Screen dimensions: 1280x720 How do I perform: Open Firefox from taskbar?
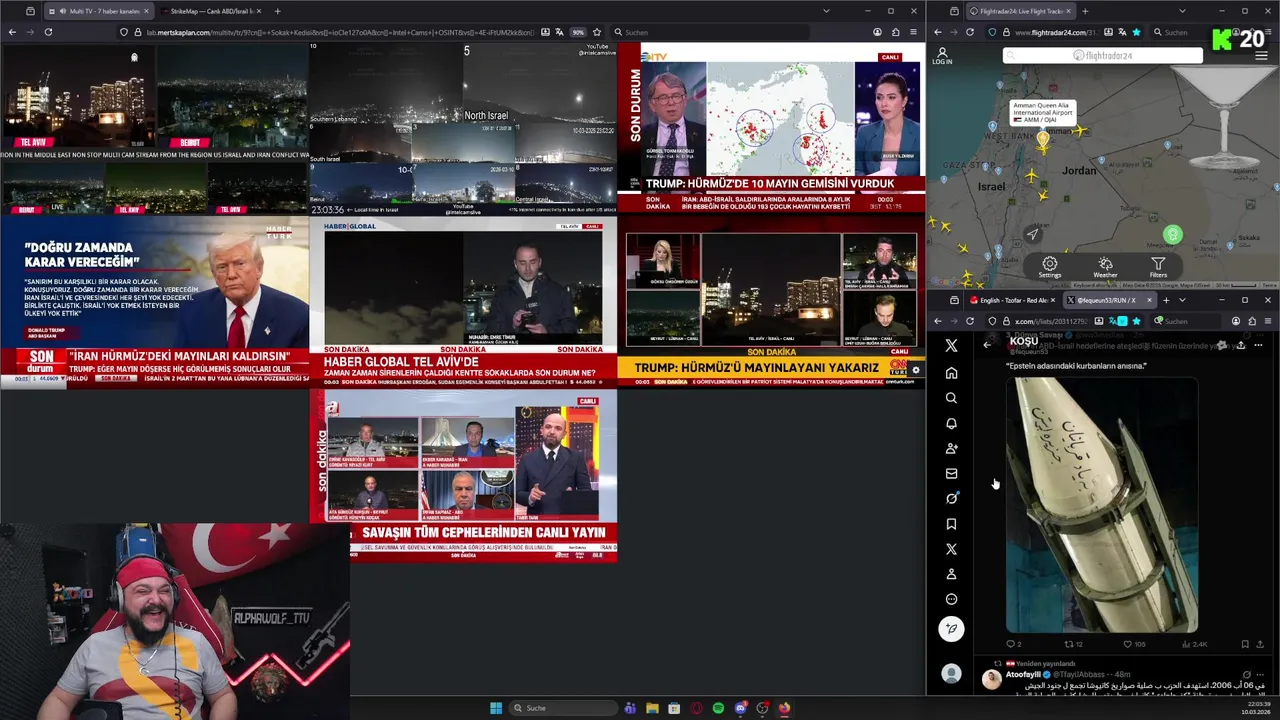[x=784, y=708]
